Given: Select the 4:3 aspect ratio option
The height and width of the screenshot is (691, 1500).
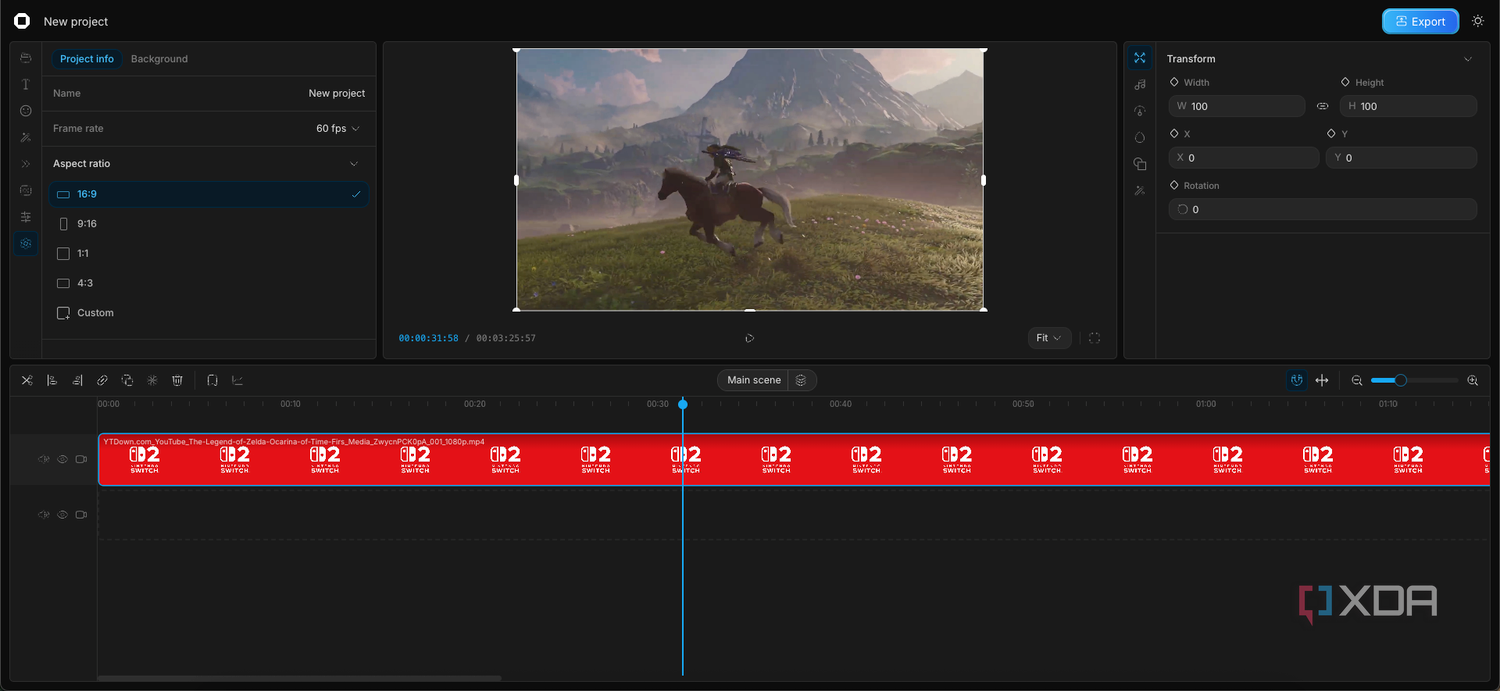Looking at the screenshot, I should click(x=209, y=283).
